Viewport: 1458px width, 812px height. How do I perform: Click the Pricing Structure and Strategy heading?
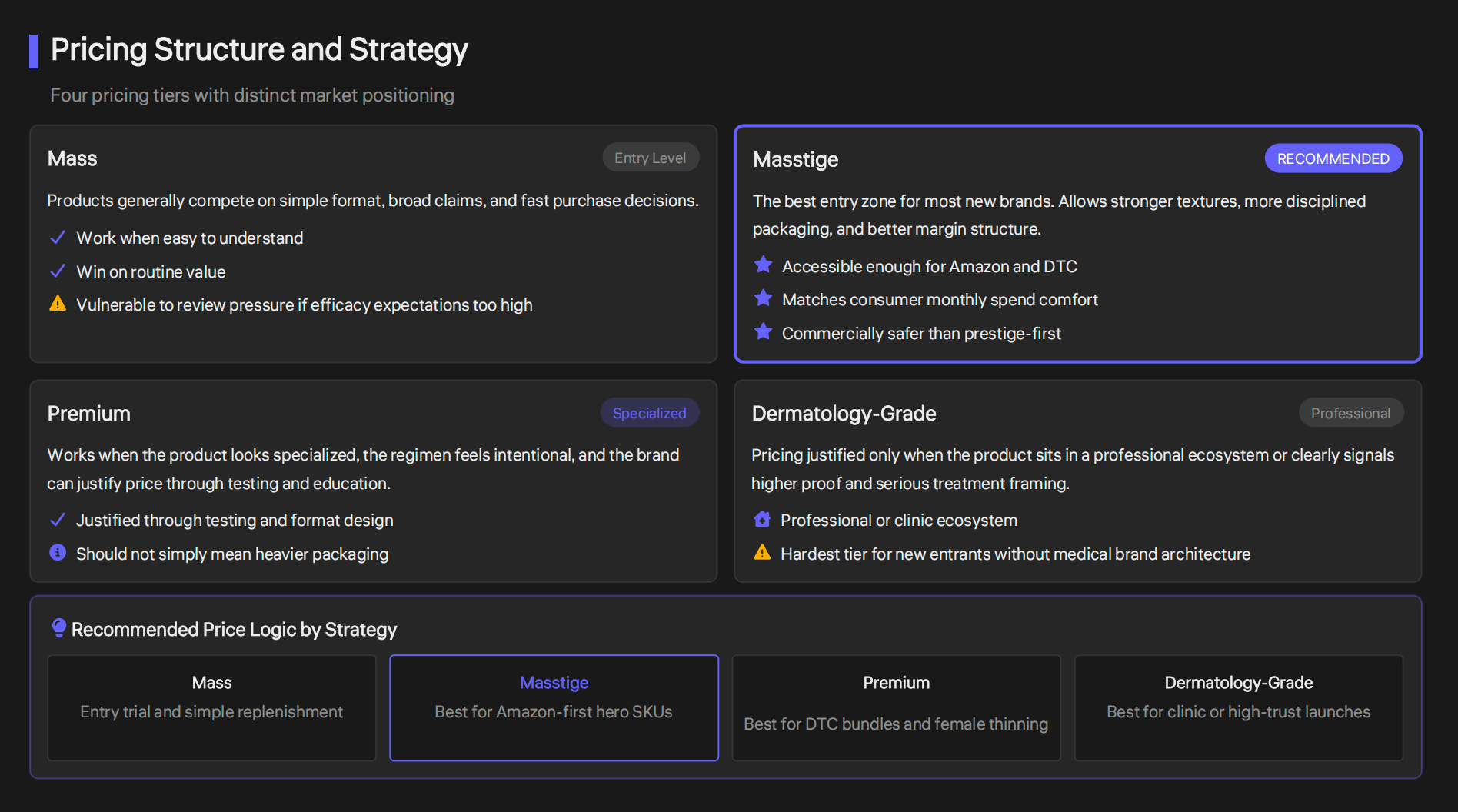(259, 49)
